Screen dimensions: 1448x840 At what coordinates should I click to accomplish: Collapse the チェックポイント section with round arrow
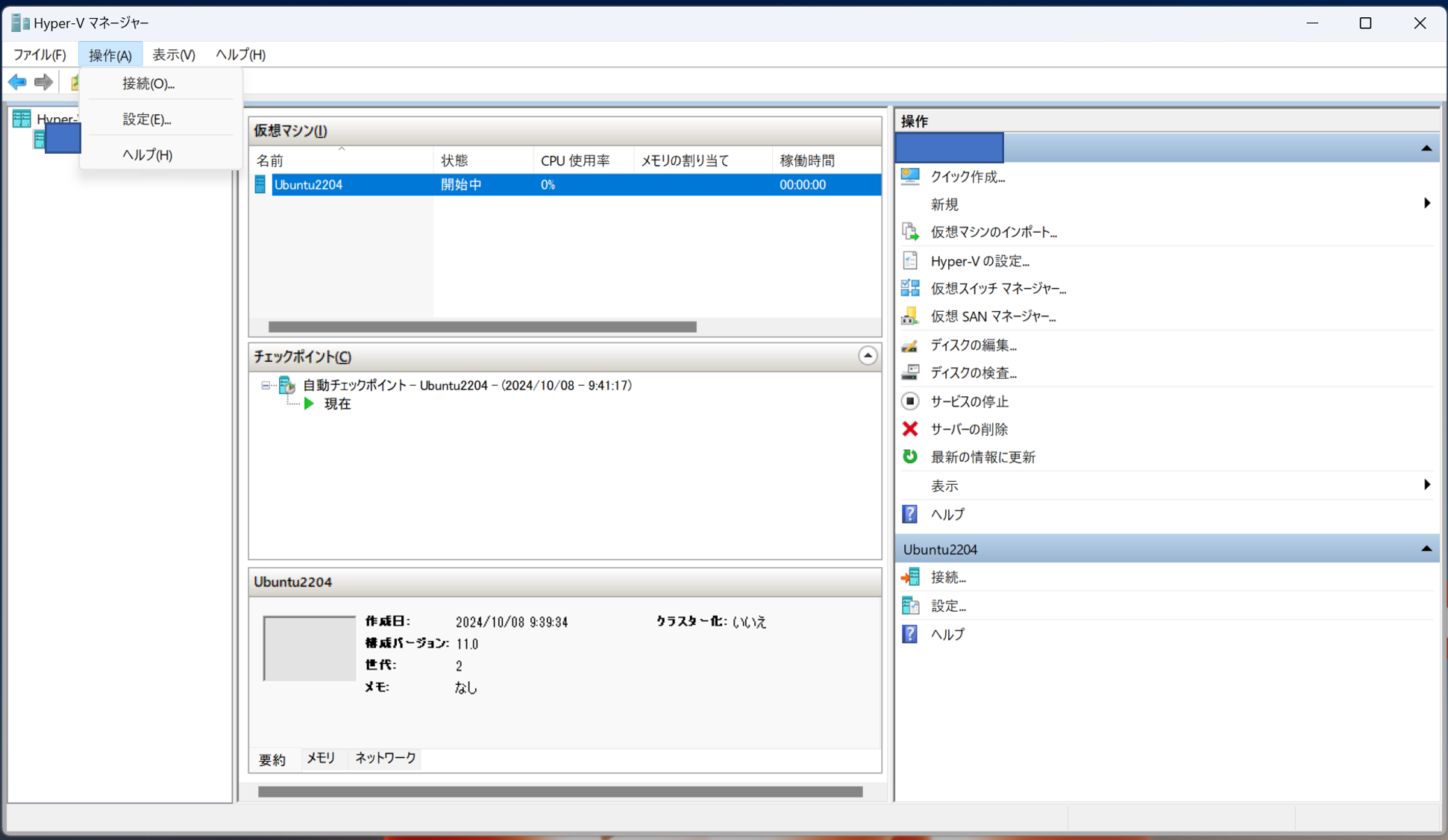pyautogui.click(x=868, y=356)
